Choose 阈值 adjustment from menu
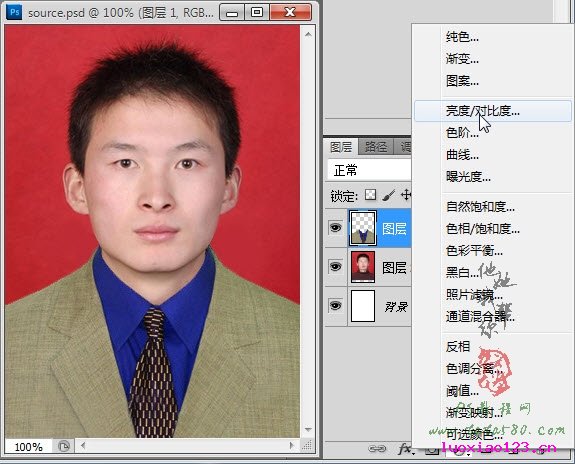 pos(462,391)
